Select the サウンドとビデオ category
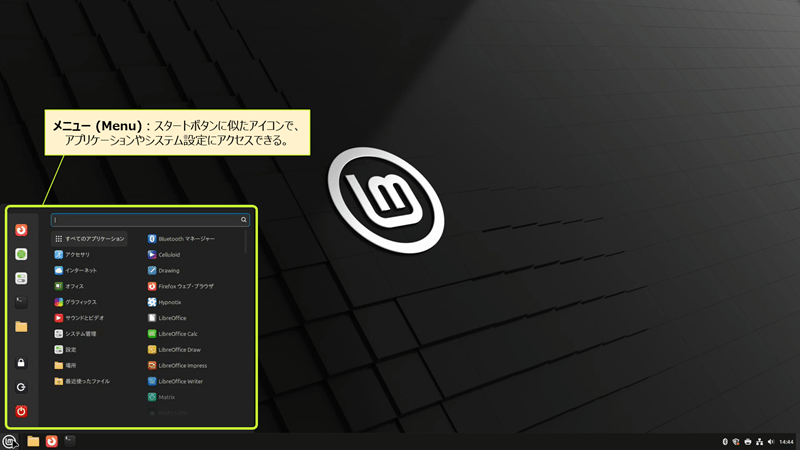 tap(90, 318)
